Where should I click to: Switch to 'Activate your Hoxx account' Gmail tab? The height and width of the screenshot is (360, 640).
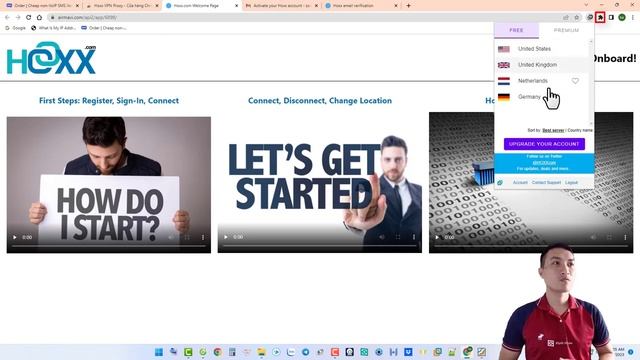(282, 6)
